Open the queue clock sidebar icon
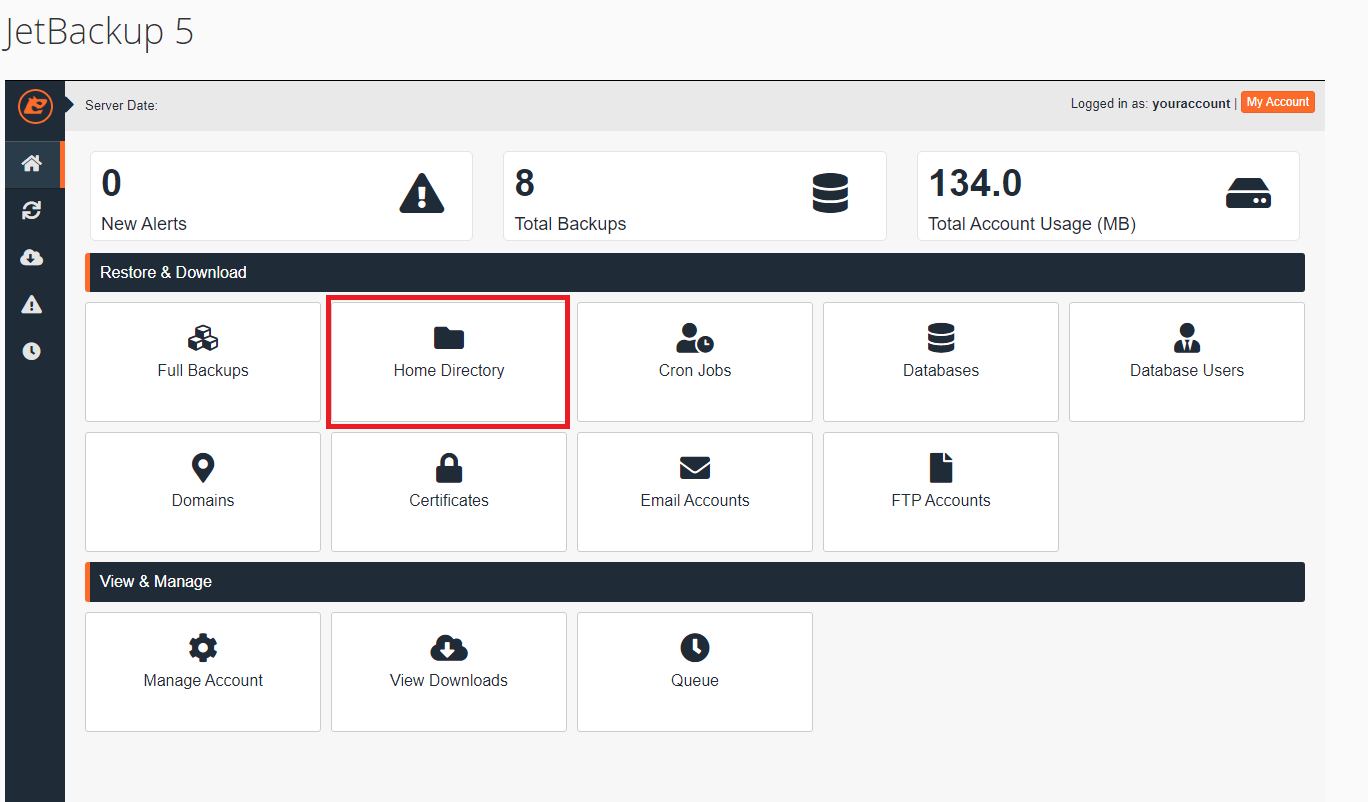 [32, 351]
